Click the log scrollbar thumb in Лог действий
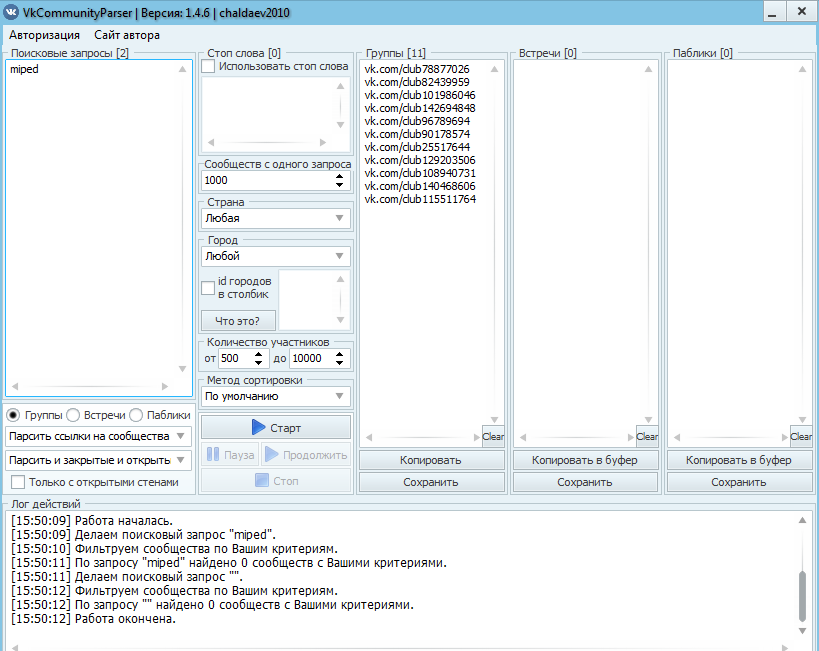The image size is (819, 651). click(x=803, y=596)
